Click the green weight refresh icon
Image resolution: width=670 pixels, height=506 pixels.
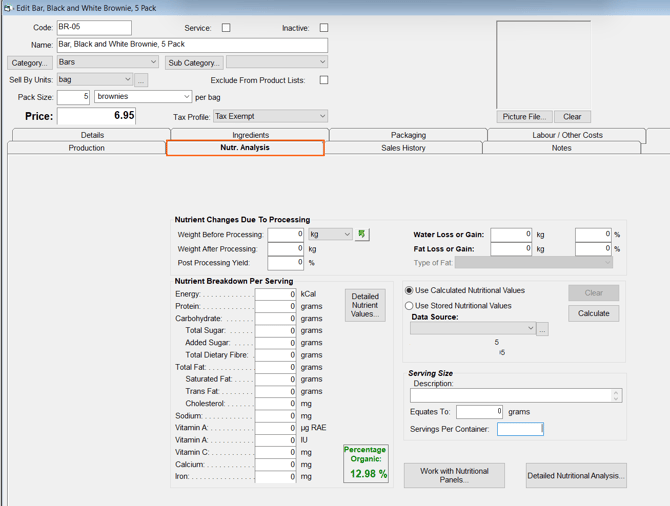point(362,234)
